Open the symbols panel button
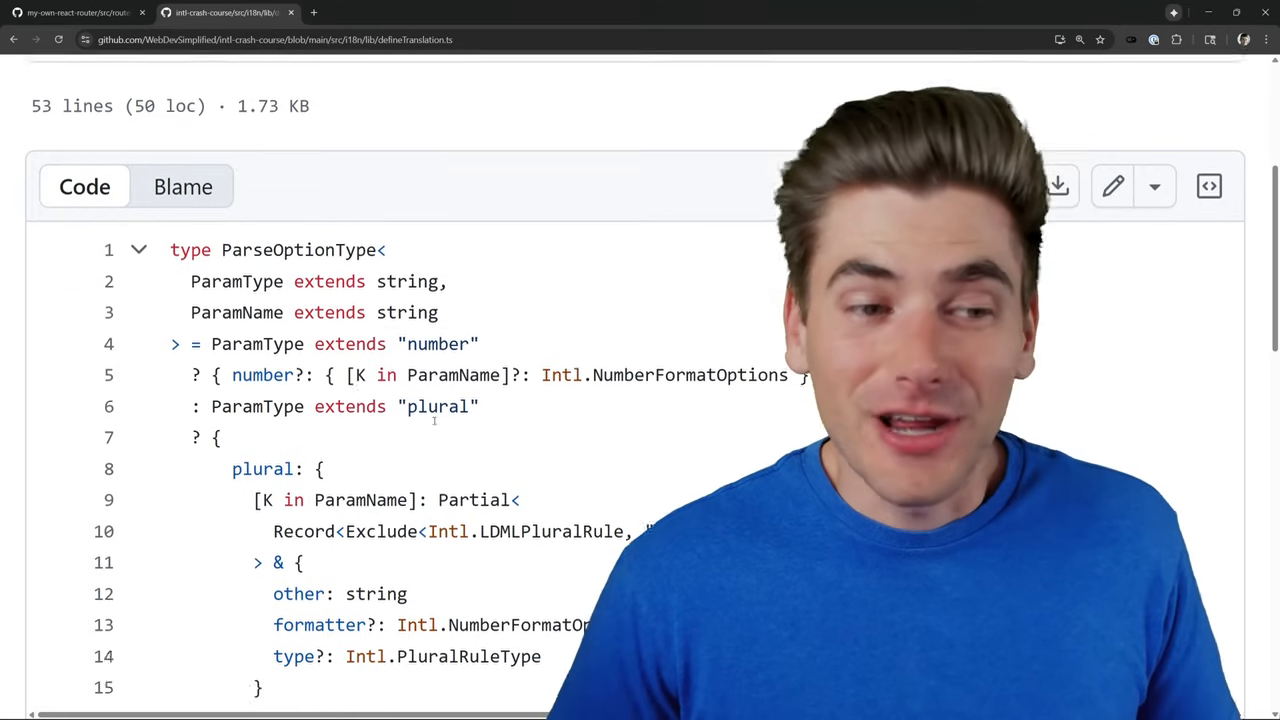Viewport: 1280px width, 720px height. pos(1209,186)
